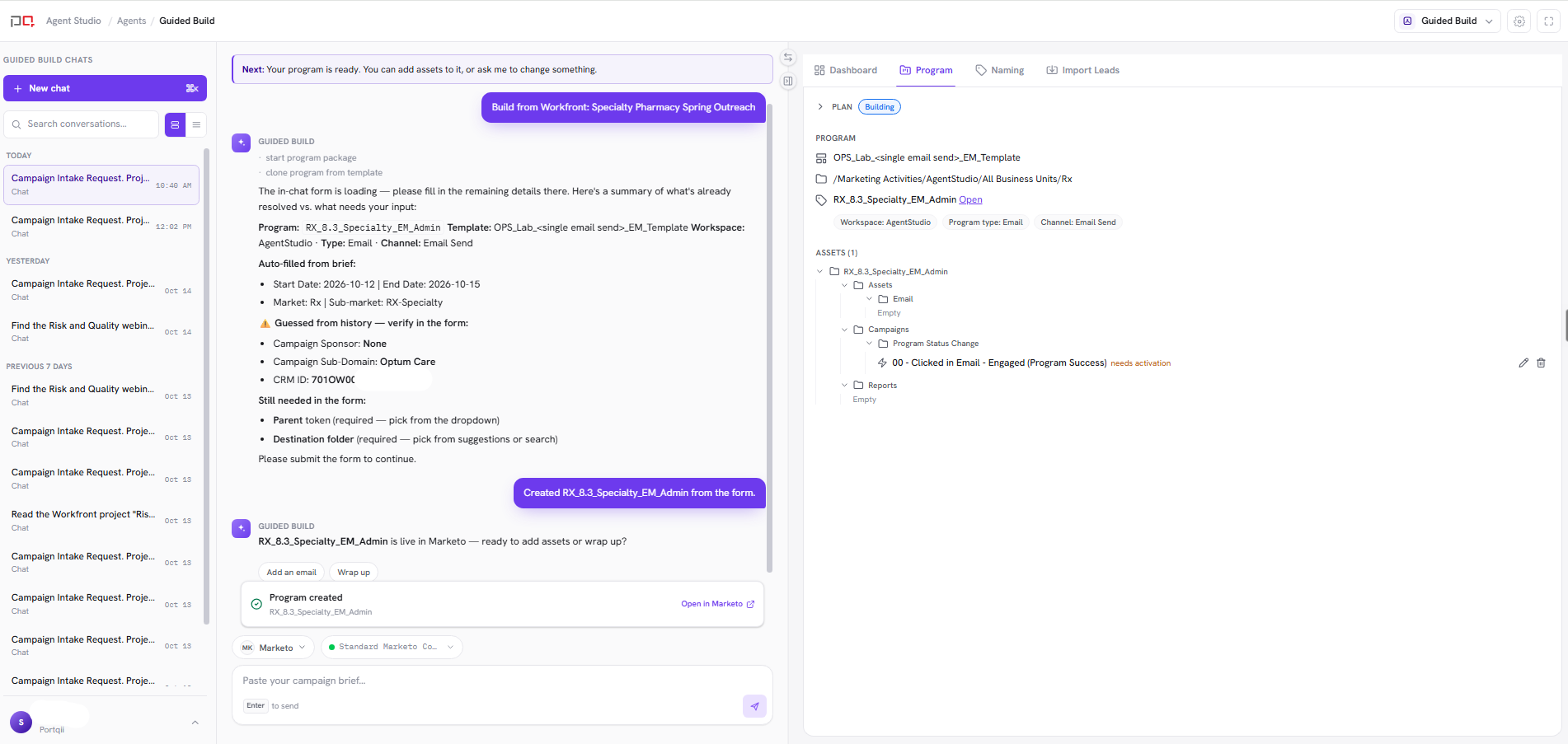
Task: Click user avatar S at bottom left
Action: 21,722
